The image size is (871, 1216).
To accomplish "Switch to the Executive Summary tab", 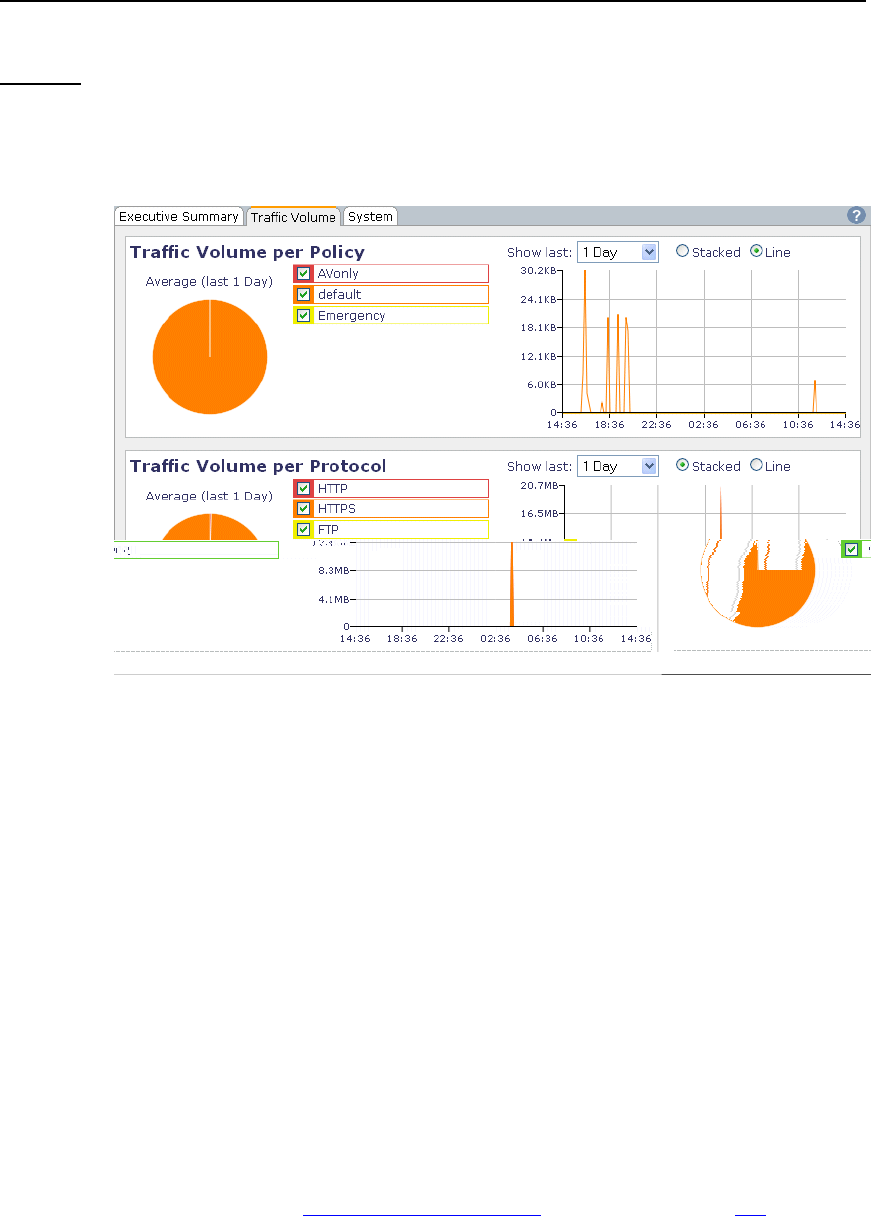I will (x=179, y=216).
